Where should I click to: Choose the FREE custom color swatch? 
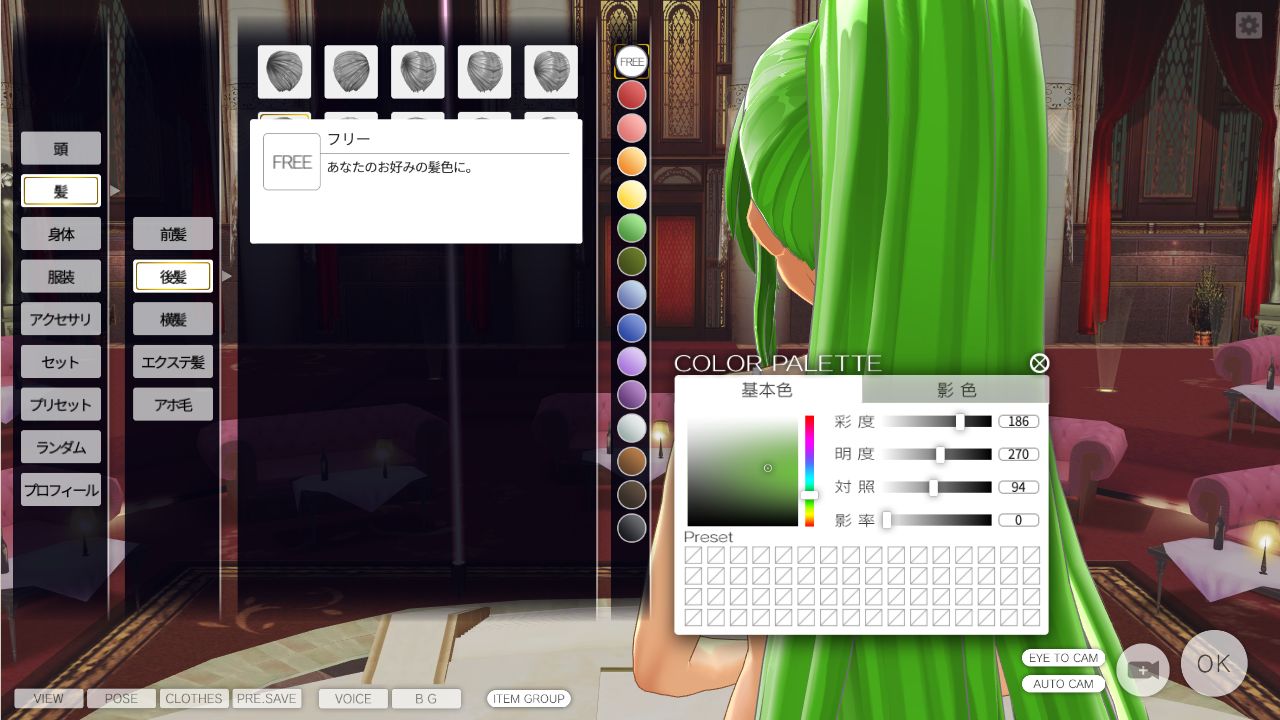(632, 62)
